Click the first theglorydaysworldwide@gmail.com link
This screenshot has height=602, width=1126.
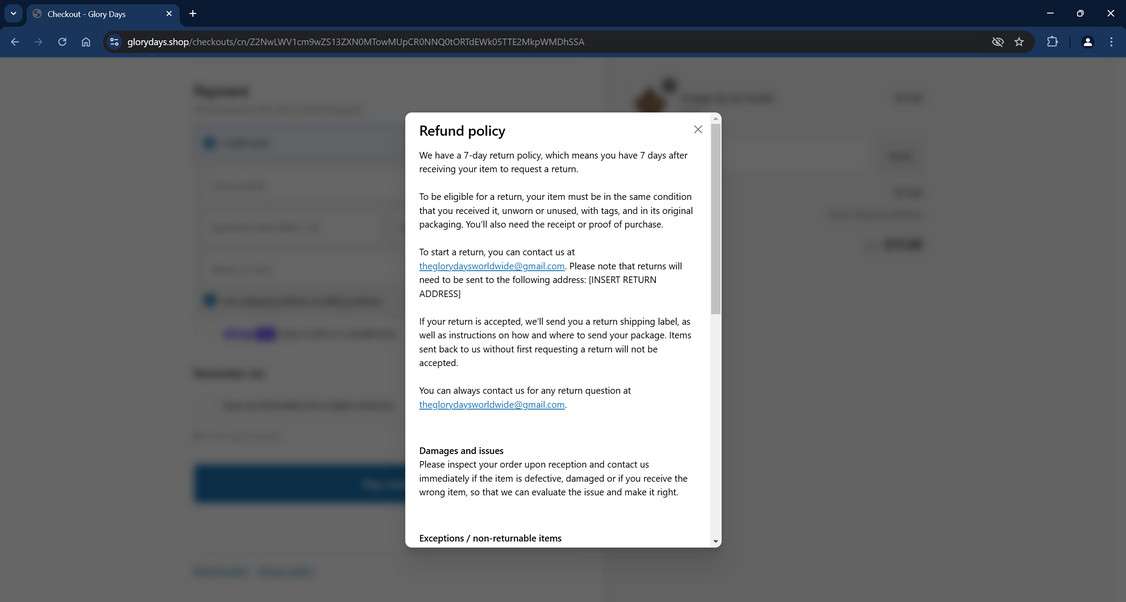tap(492, 266)
